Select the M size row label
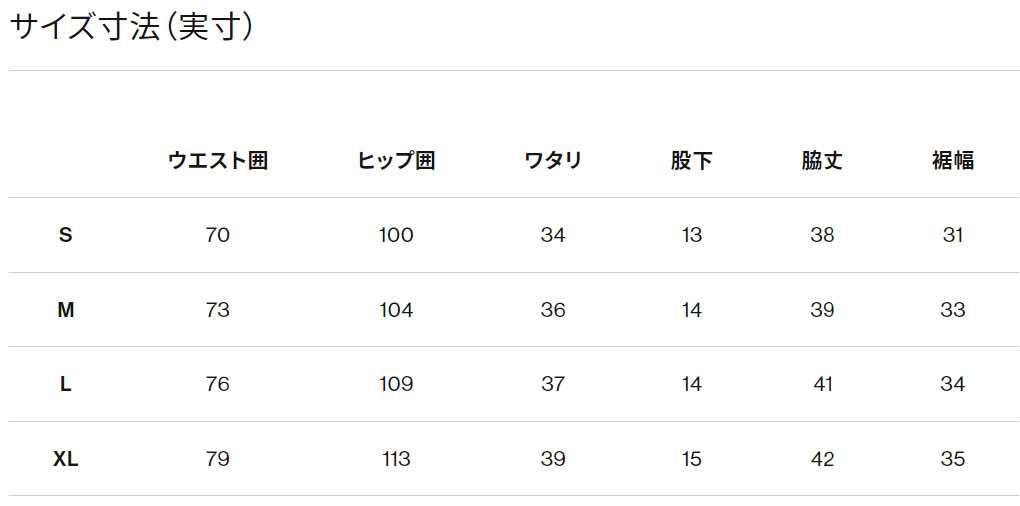Viewport: 1020px width, 506px height. pos(66,310)
